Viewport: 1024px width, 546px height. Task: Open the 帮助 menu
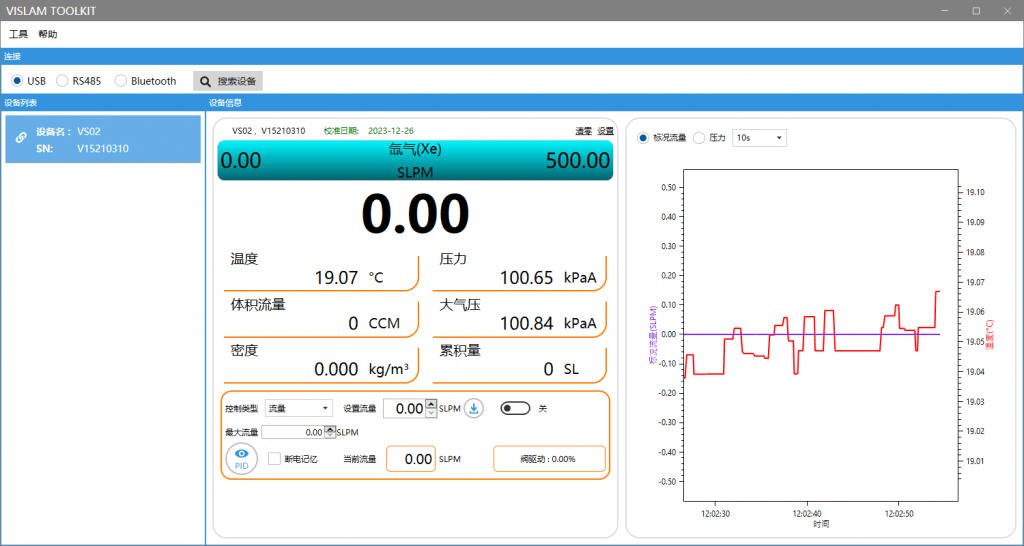(x=48, y=34)
